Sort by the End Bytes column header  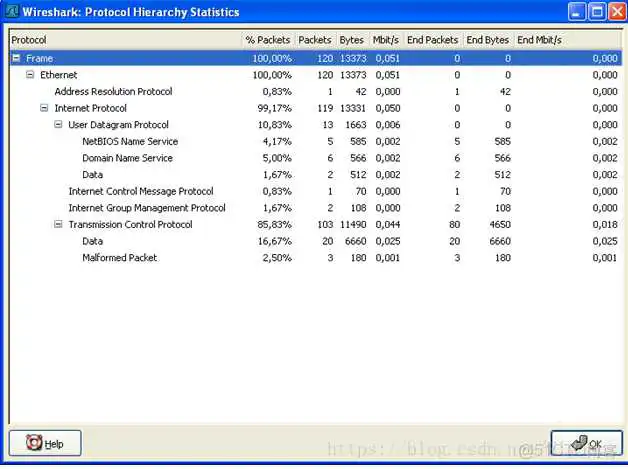pos(487,40)
